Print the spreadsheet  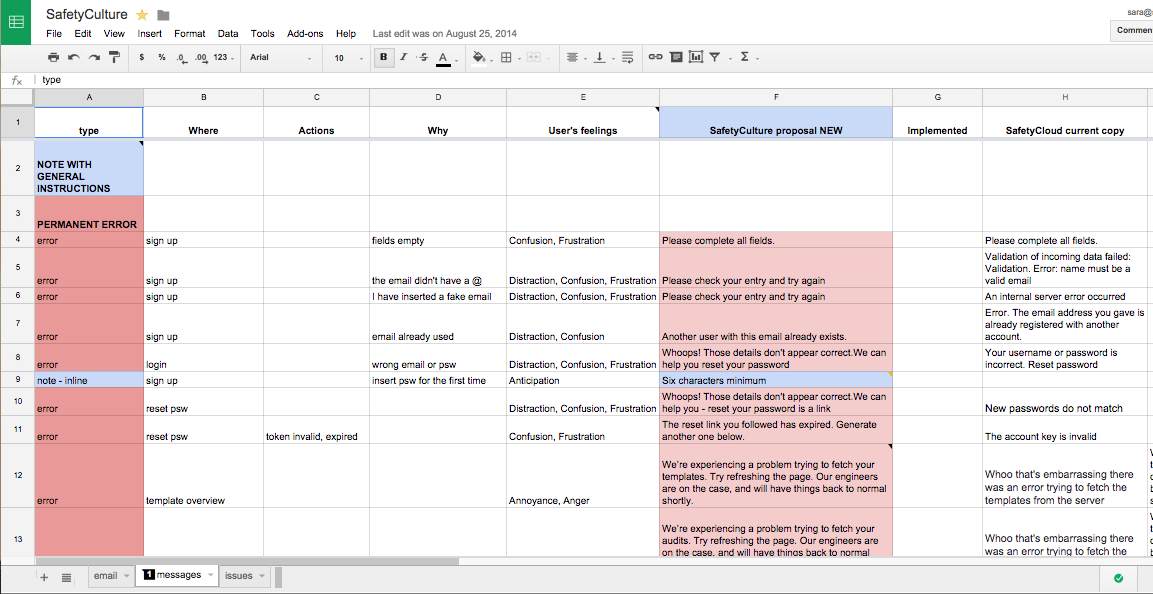53,57
